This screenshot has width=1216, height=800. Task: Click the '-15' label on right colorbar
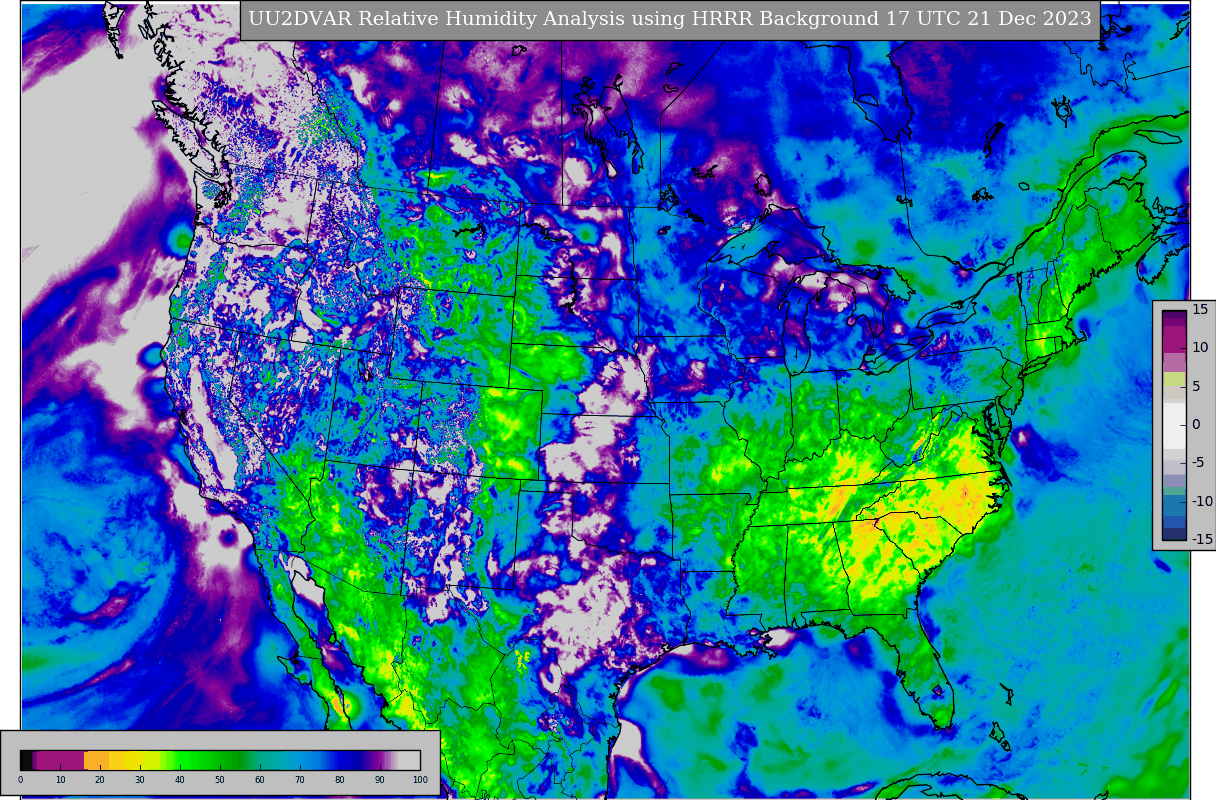[1201, 539]
